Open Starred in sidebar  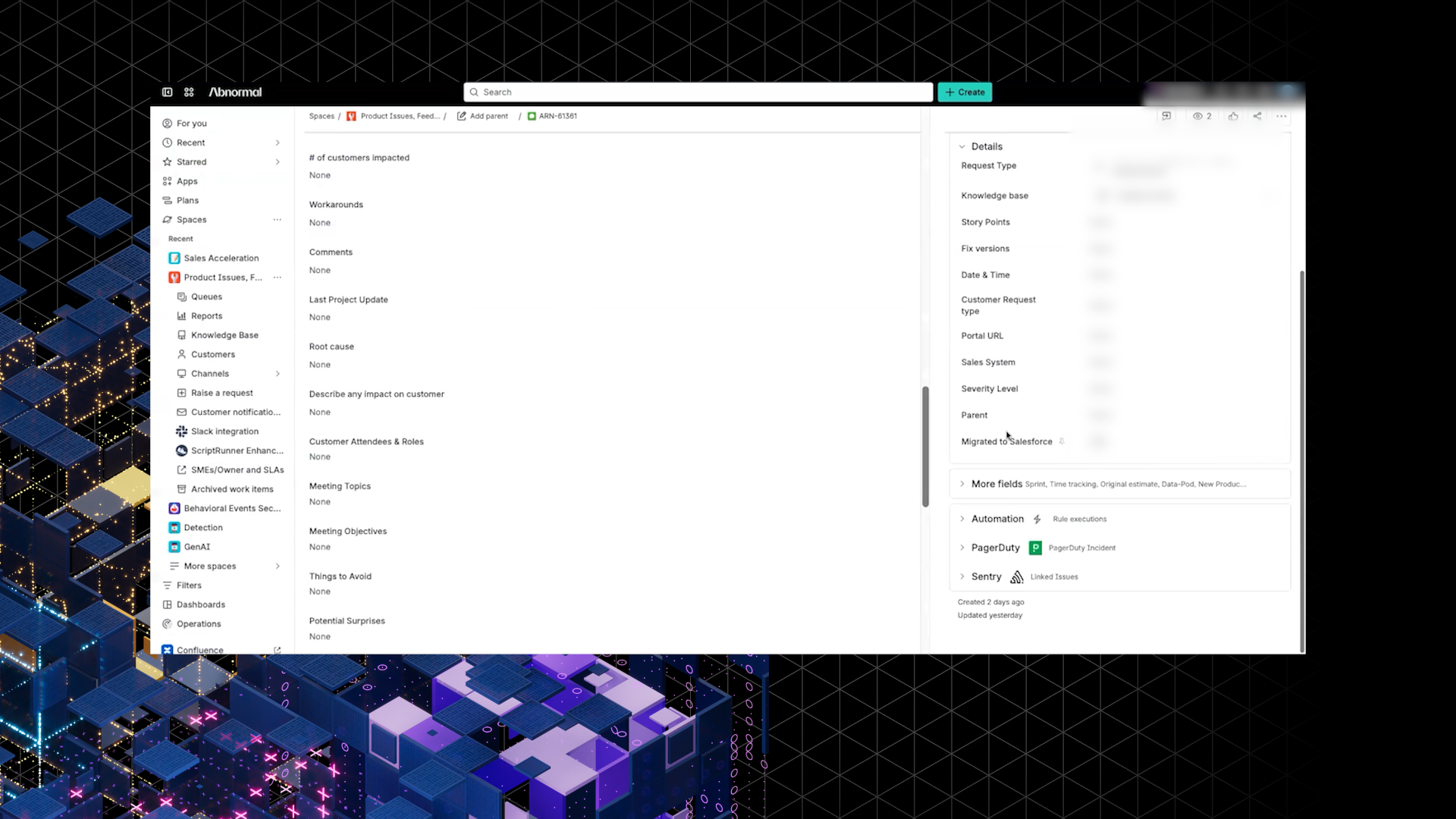pyautogui.click(x=192, y=162)
